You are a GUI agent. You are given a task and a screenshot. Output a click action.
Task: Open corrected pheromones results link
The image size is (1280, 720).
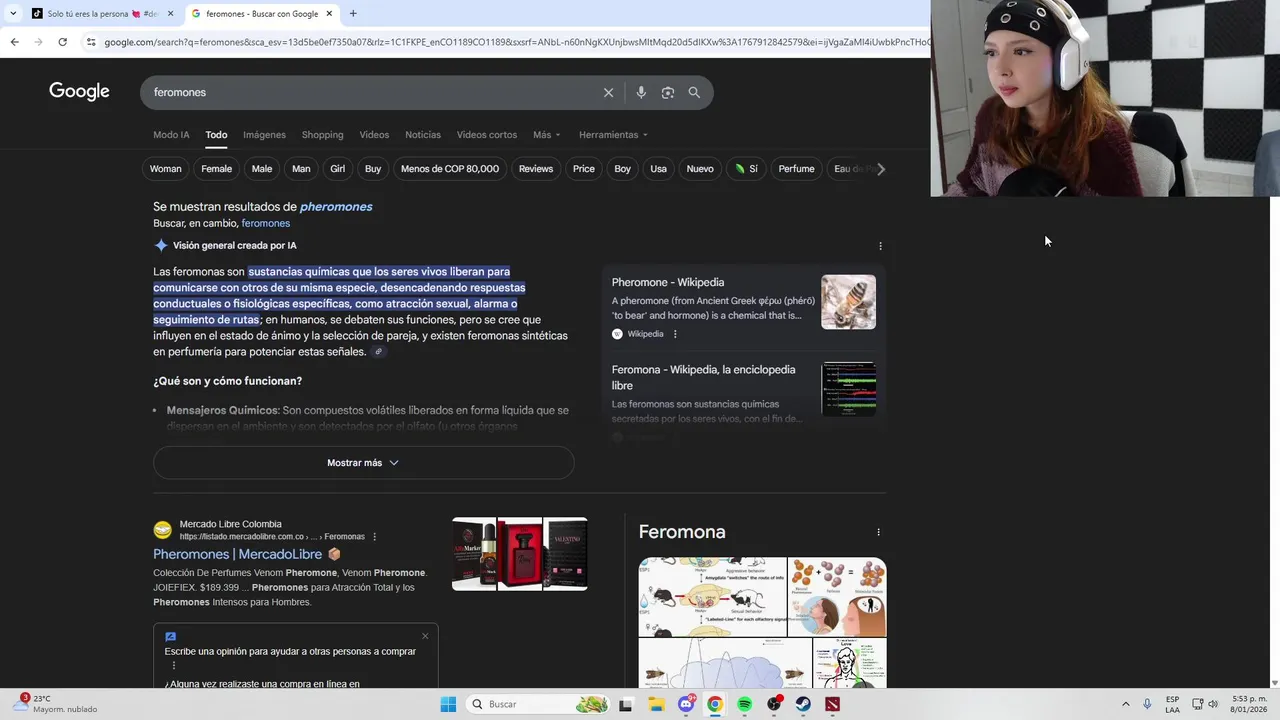pos(336,207)
